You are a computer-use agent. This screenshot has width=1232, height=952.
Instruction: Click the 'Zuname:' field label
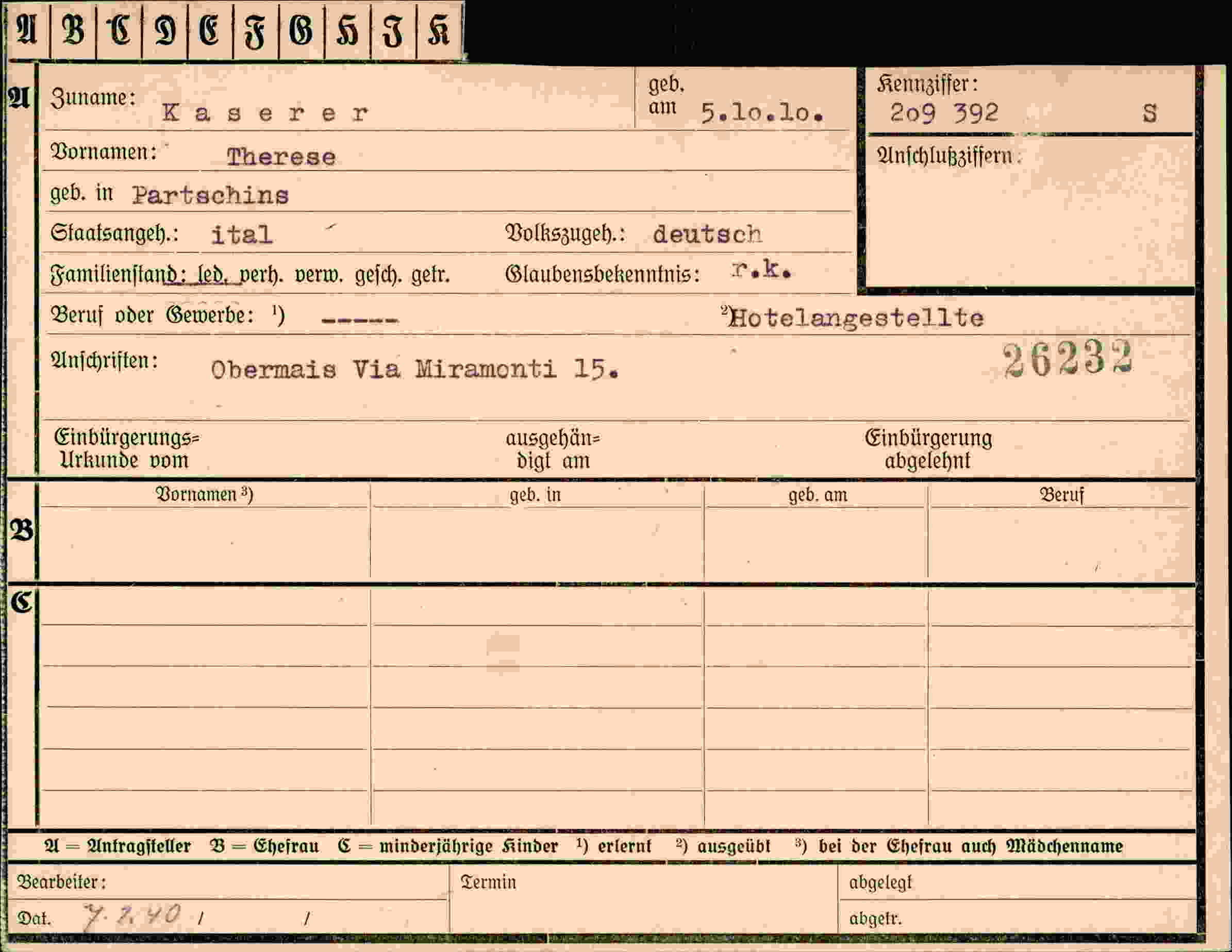click(x=93, y=97)
